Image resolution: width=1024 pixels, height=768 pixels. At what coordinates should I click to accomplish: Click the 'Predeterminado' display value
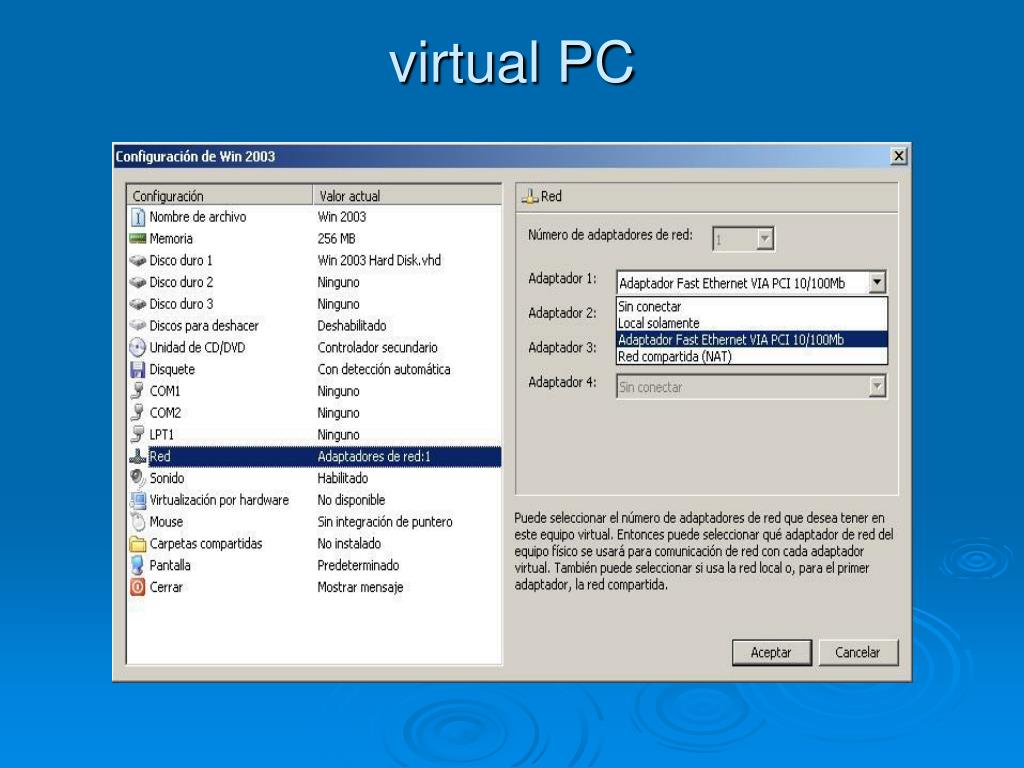(x=358, y=566)
